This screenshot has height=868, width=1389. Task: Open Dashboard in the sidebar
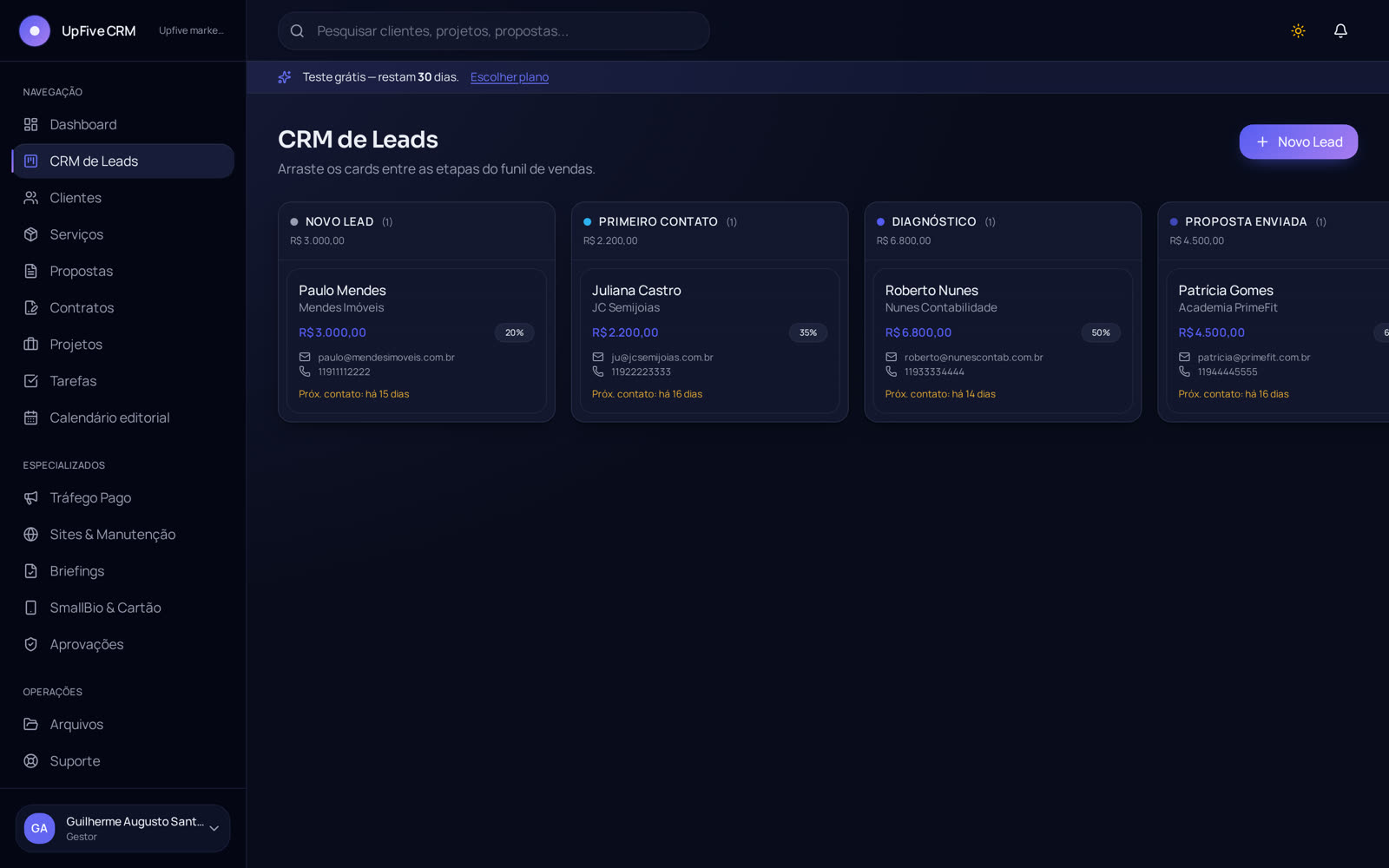(122, 124)
